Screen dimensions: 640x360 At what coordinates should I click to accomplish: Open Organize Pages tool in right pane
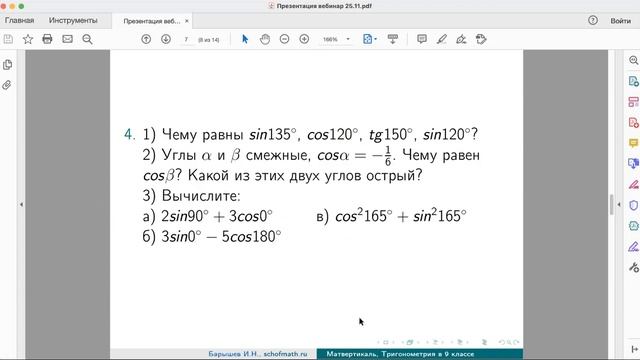click(633, 102)
